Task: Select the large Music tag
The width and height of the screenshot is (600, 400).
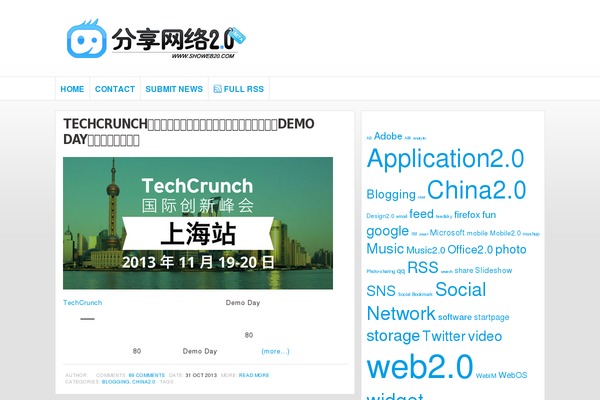Action: click(x=385, y=249)
